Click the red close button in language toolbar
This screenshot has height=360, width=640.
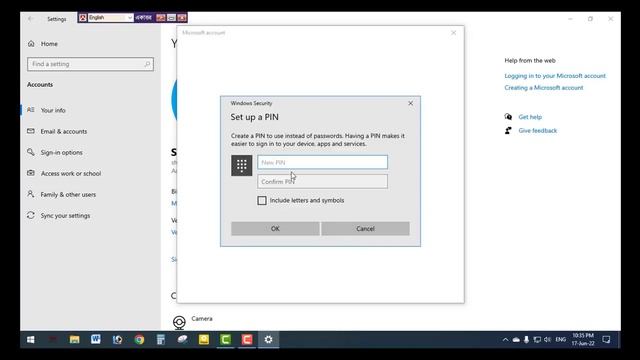(x=182, y=18)
